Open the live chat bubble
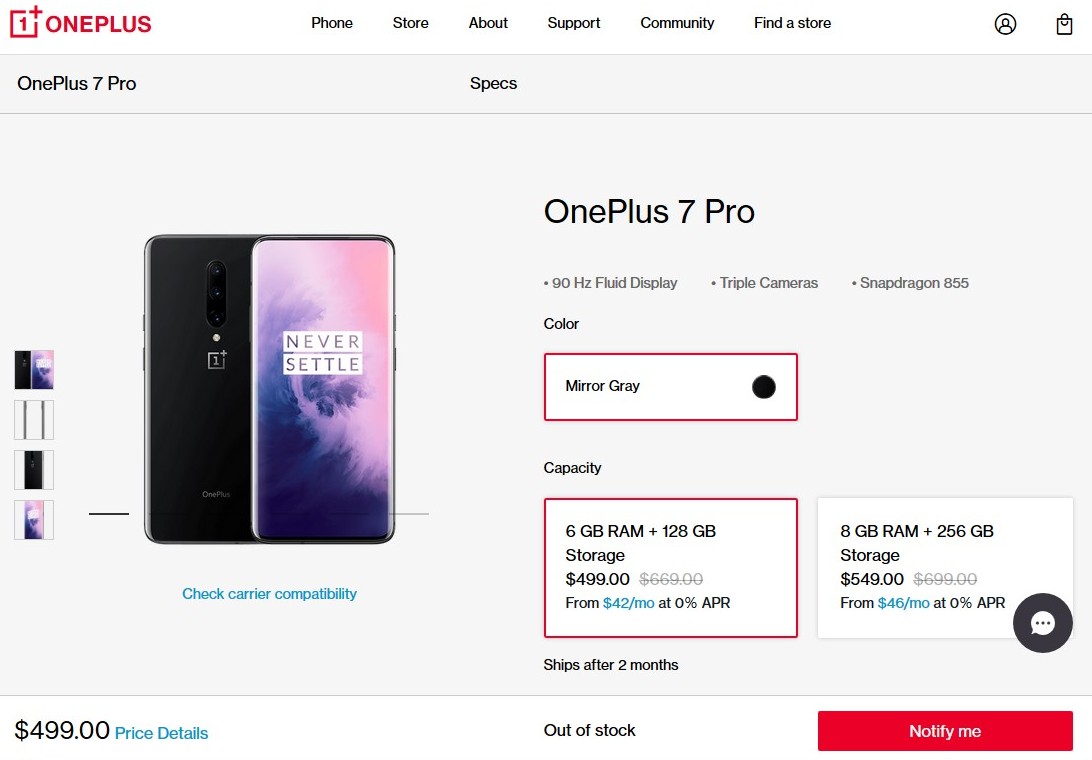1092x760 pixels. pos(1042,624)
